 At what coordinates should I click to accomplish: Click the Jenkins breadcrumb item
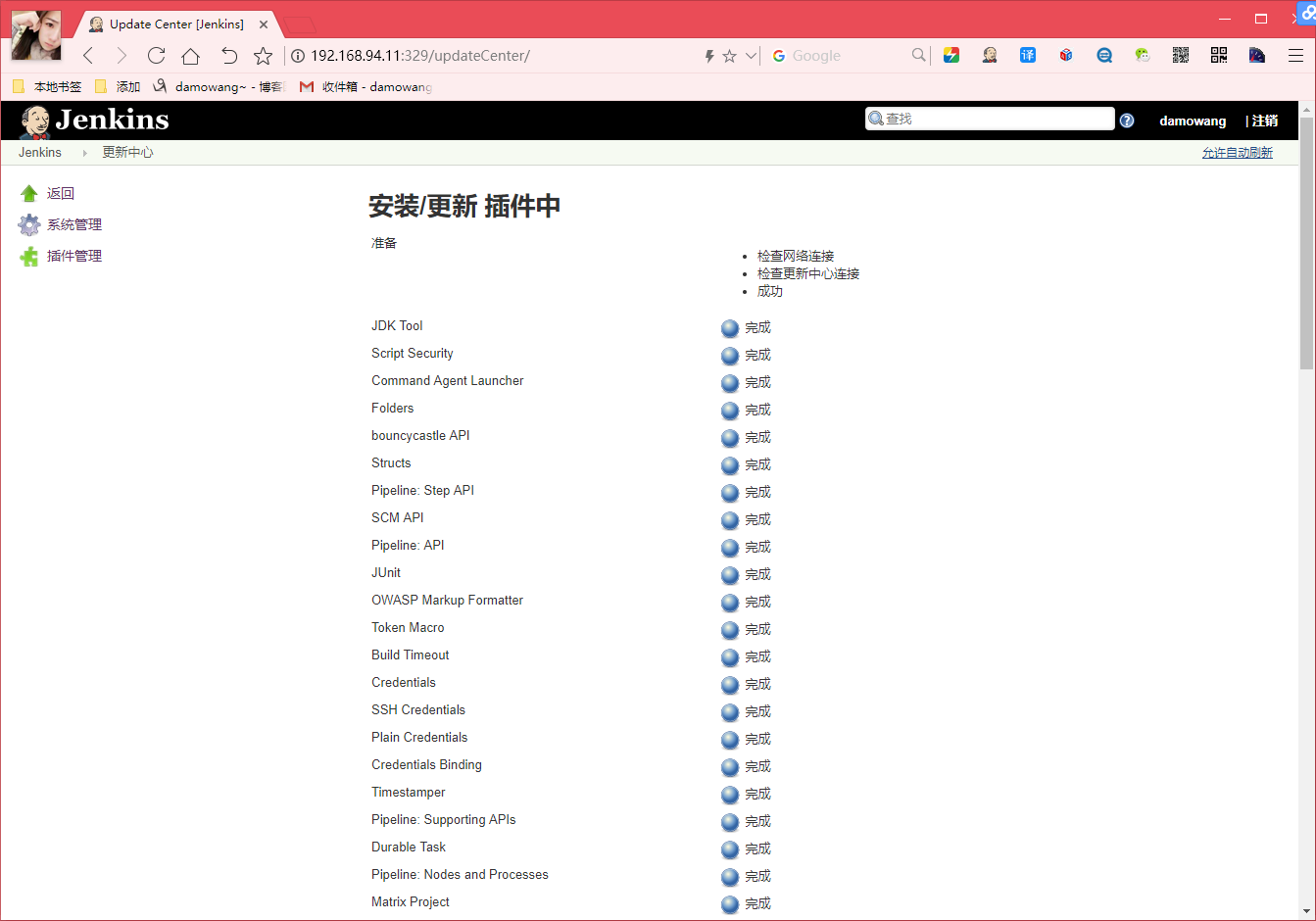click(40, 152)
